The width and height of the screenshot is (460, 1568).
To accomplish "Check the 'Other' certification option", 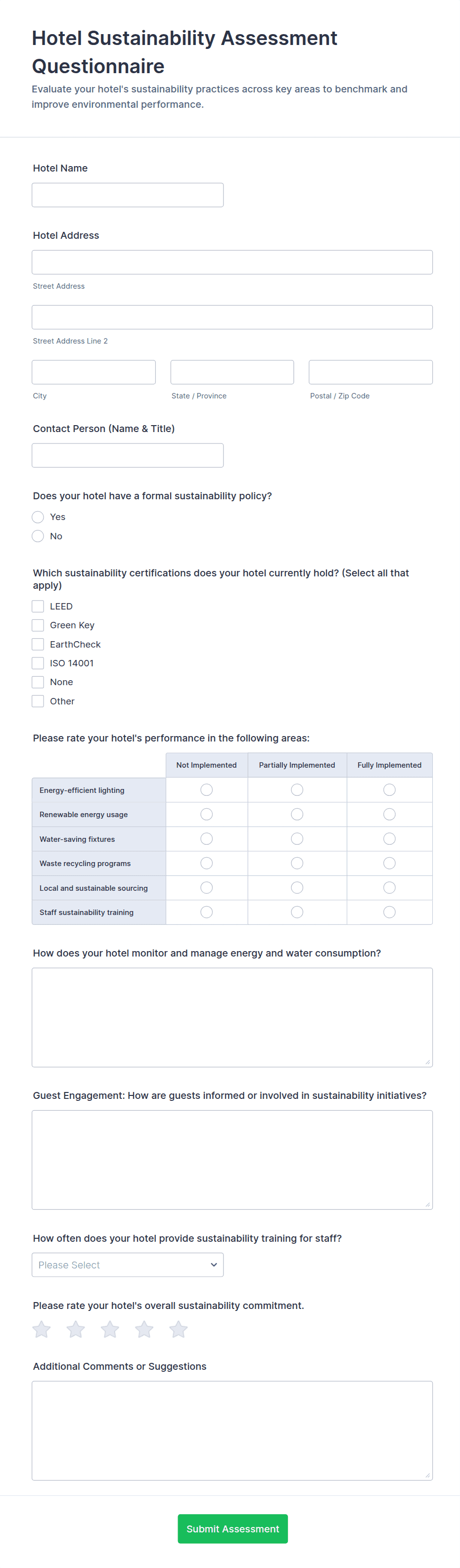I will 38,700.
